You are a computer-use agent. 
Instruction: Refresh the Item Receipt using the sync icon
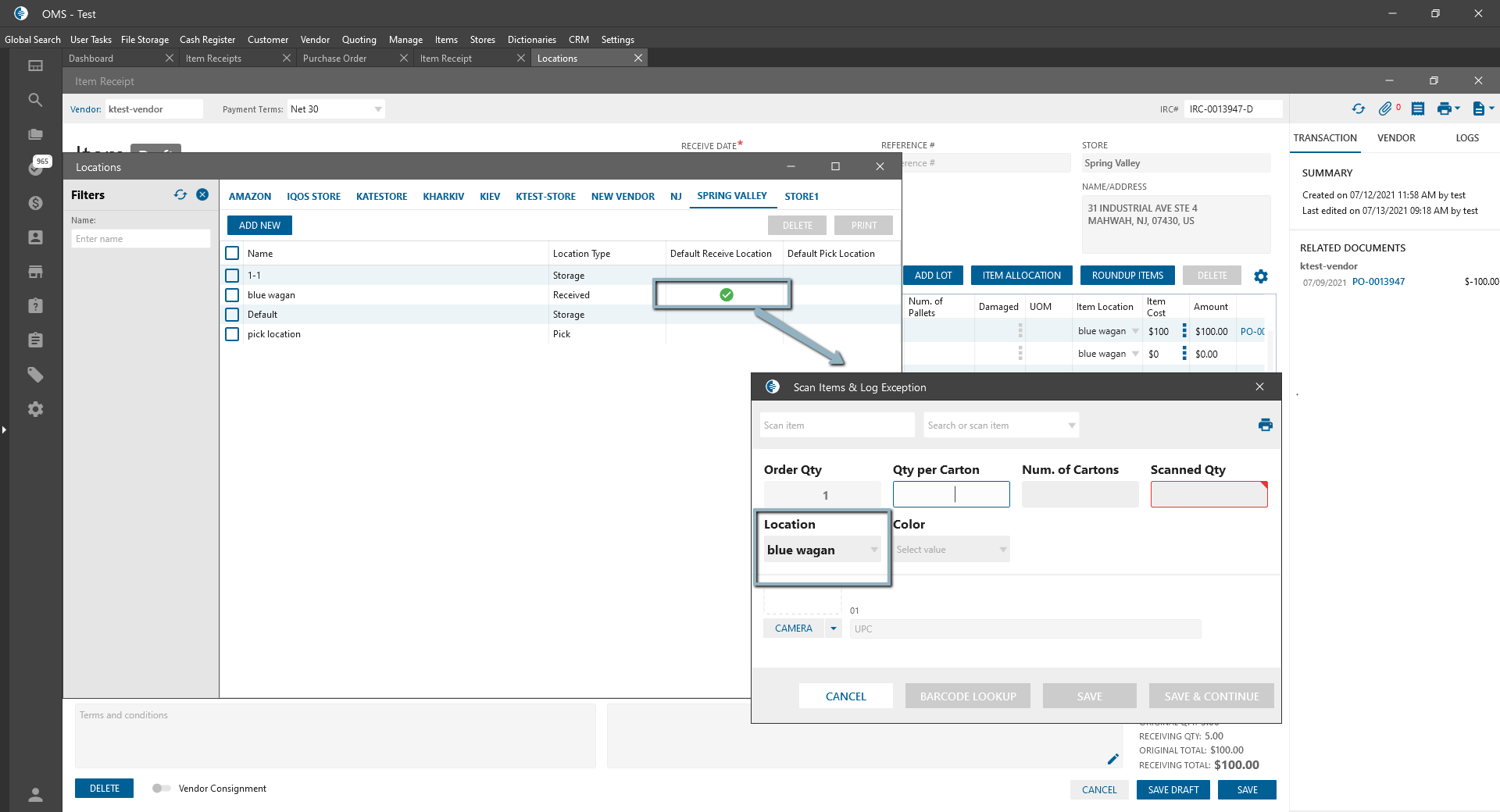click(1359, 109)
